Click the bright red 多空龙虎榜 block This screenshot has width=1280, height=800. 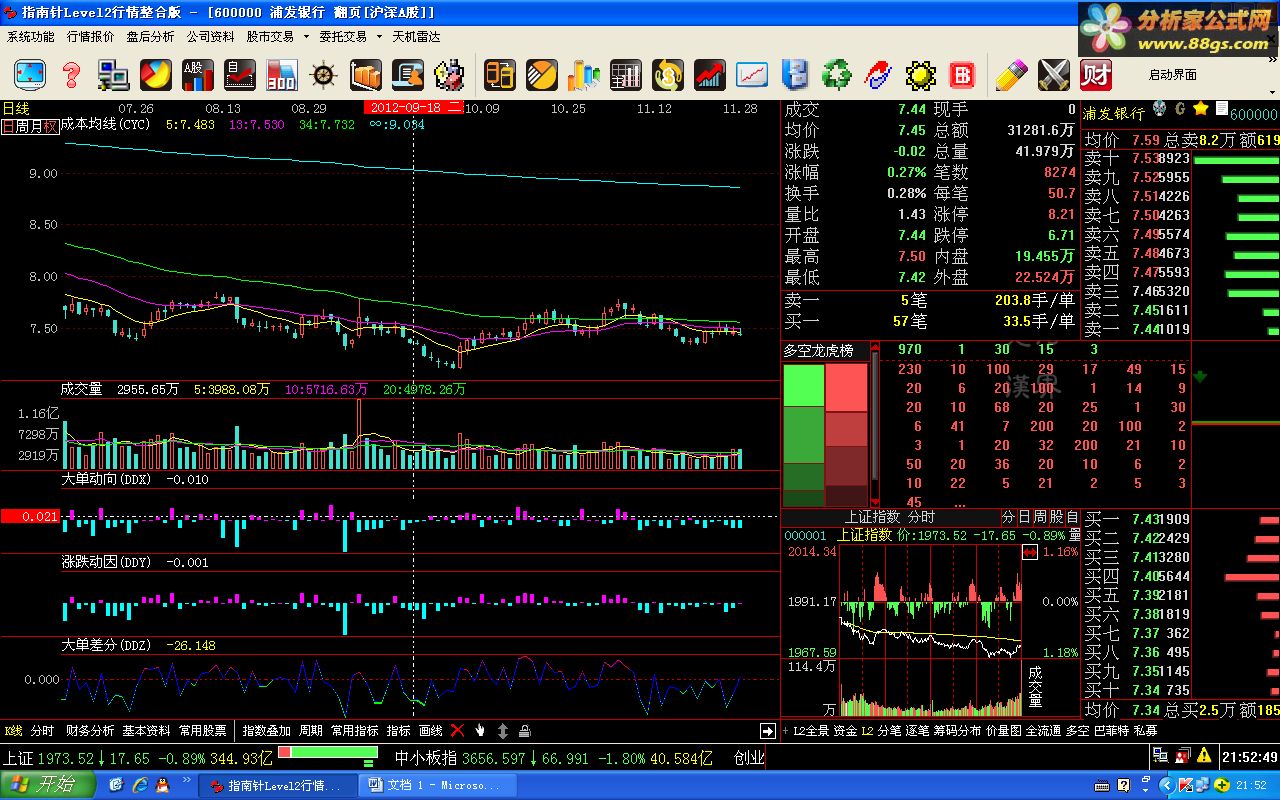[x=847, y=388]
